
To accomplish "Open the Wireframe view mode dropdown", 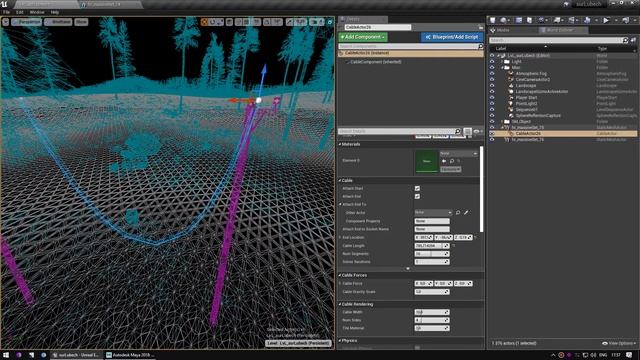I will (58, 22).
